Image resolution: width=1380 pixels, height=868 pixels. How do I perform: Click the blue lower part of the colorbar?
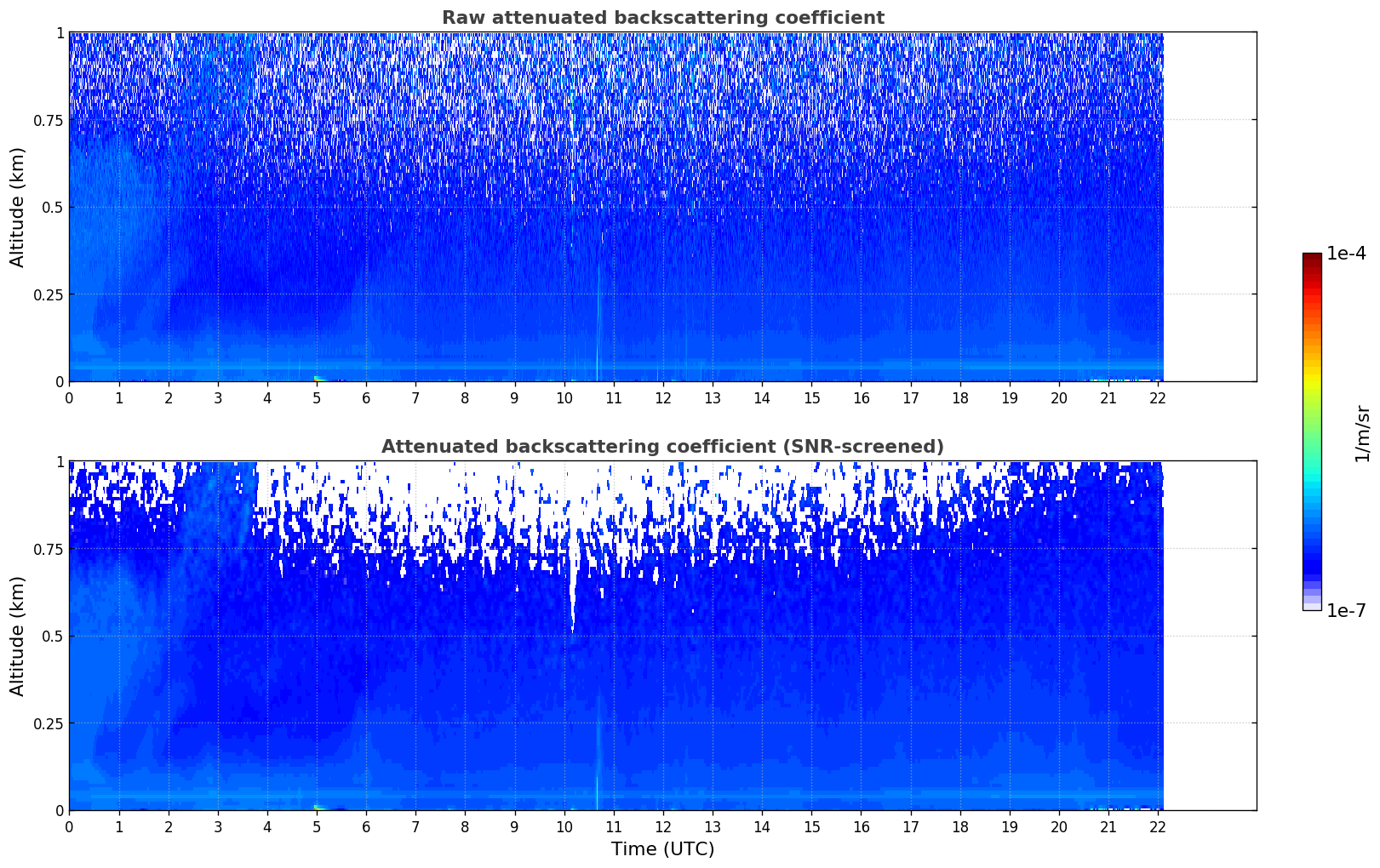(1312, 545)
